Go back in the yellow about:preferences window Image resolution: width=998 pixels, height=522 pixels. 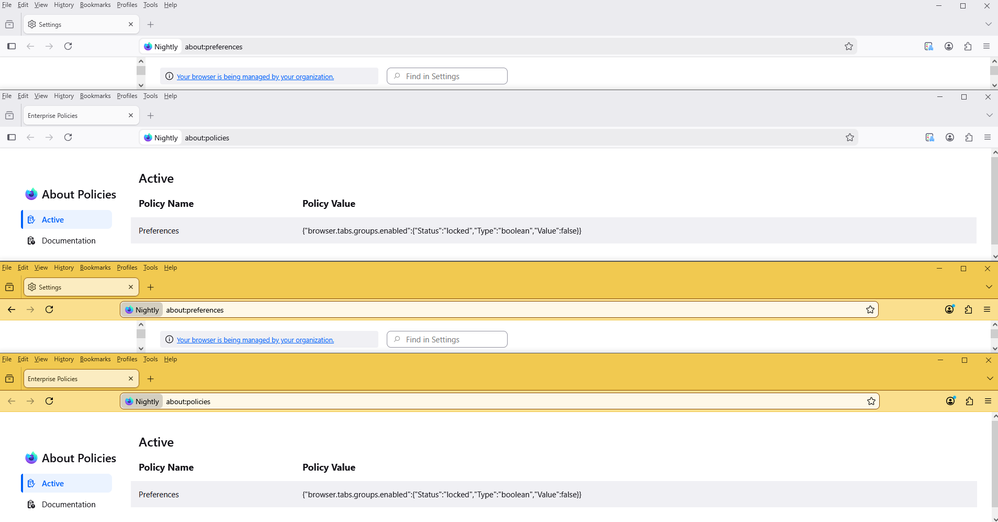coord(11,310)
